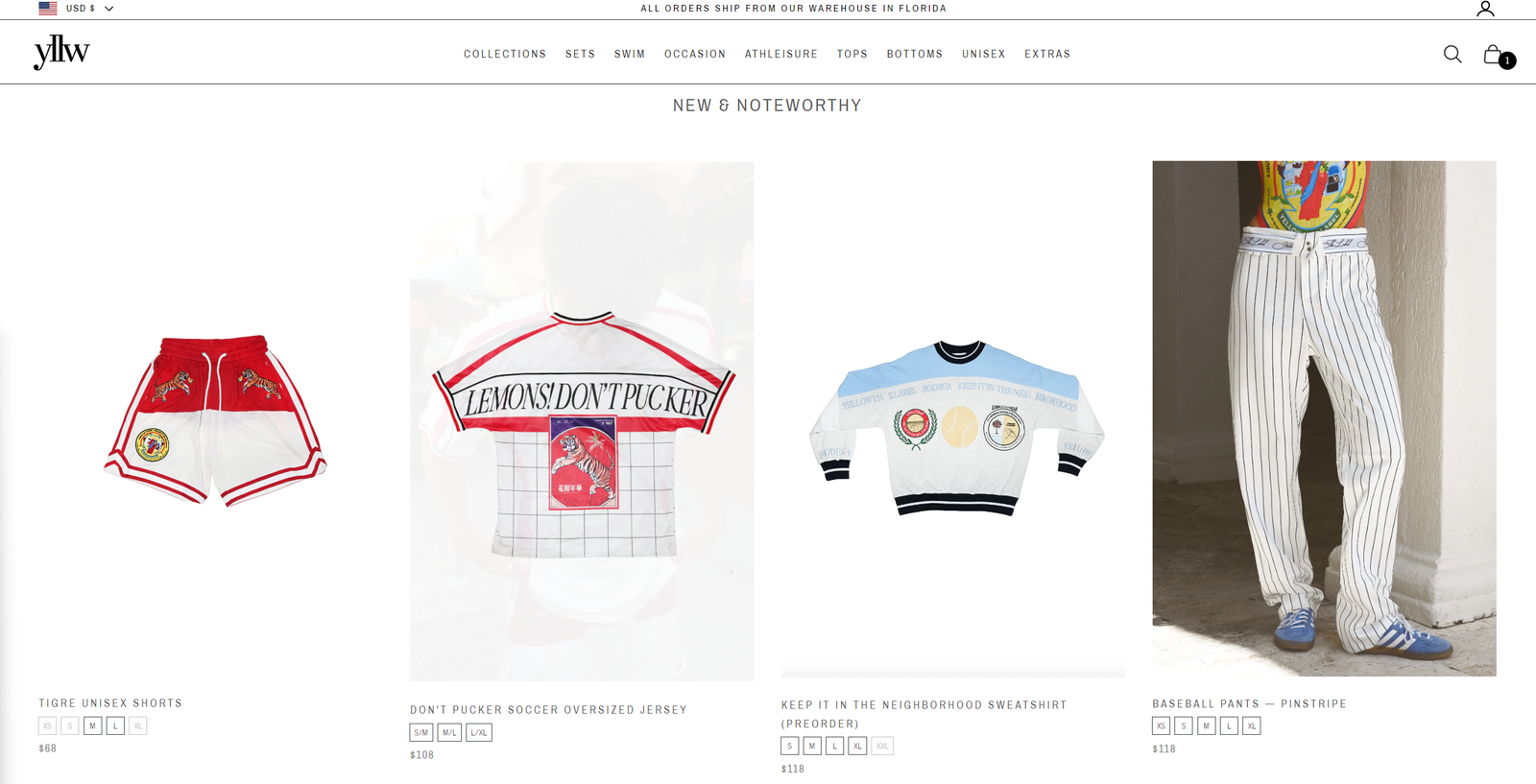Open the Collections menu

point(505,54)
